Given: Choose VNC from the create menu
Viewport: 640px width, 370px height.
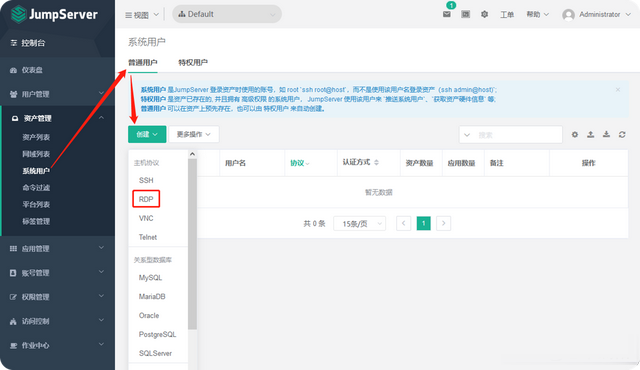Looking at the screenshot, I should click(146, 218).
